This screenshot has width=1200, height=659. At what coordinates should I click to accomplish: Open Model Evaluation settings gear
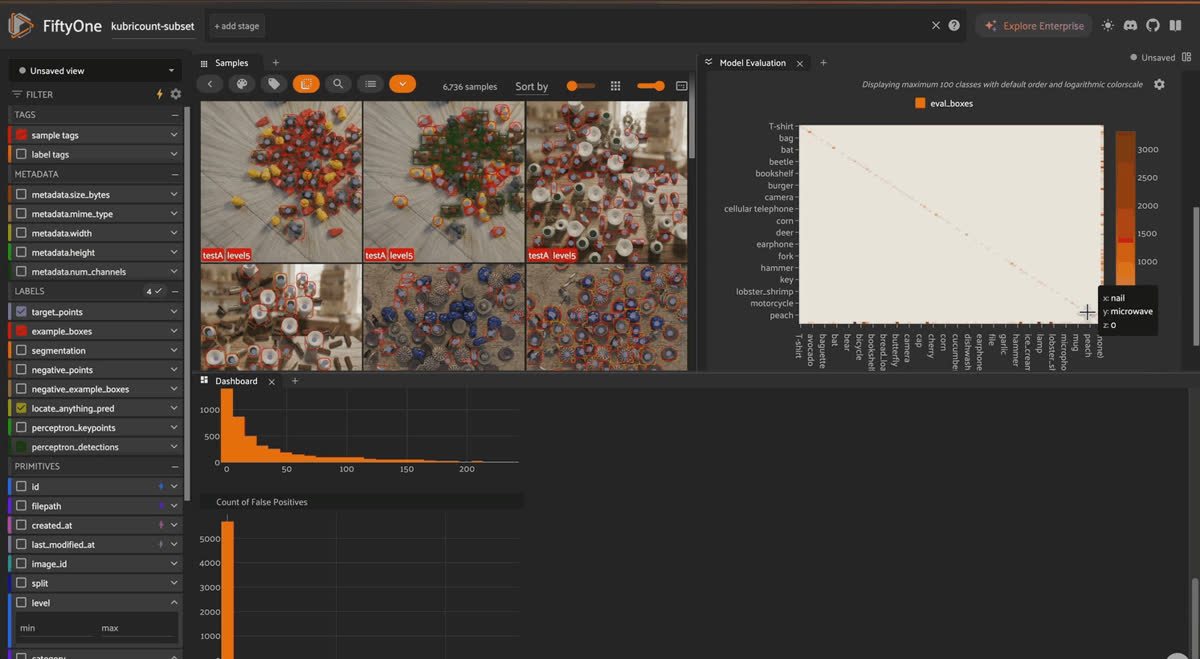pos(1159,85)
